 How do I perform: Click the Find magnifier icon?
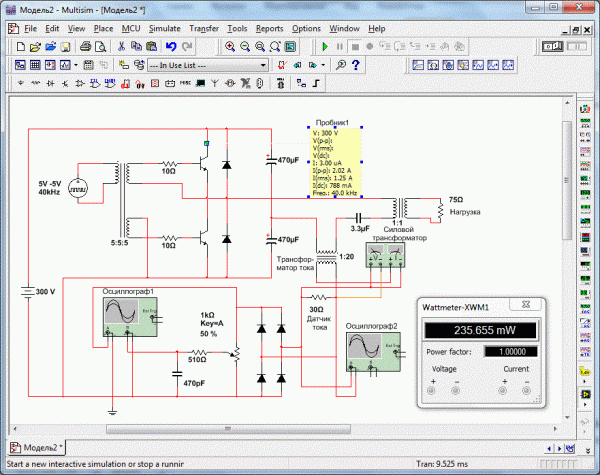click(x=341, y=65)
